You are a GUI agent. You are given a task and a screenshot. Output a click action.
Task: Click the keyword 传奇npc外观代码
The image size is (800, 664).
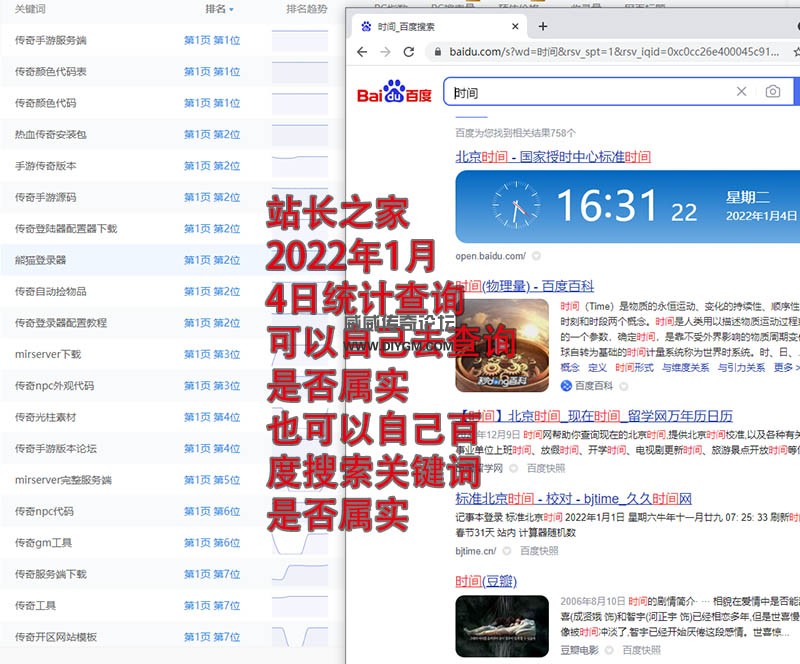click(54, 386)
